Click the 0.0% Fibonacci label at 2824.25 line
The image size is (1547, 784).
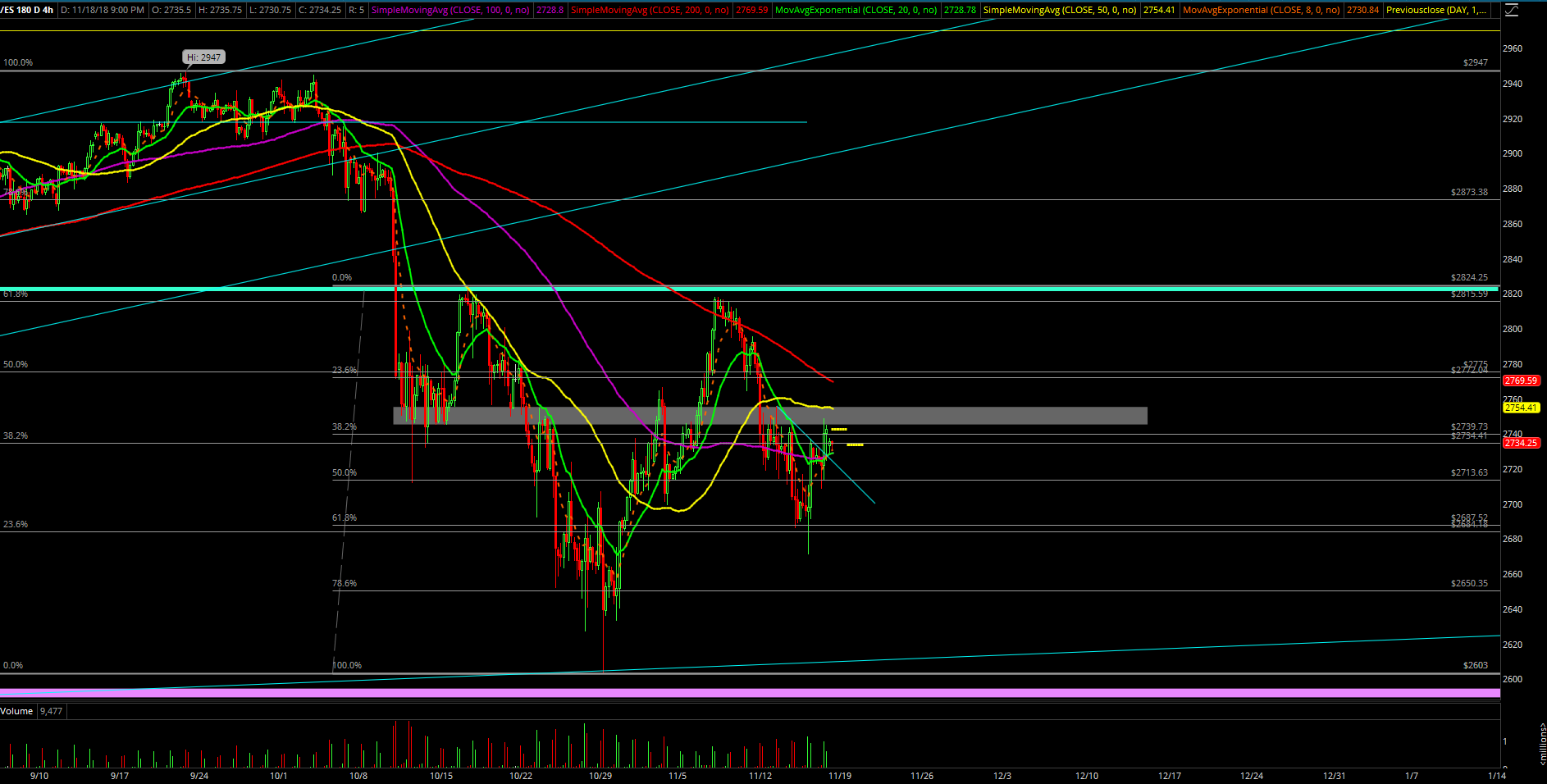(x=342, y=277)
